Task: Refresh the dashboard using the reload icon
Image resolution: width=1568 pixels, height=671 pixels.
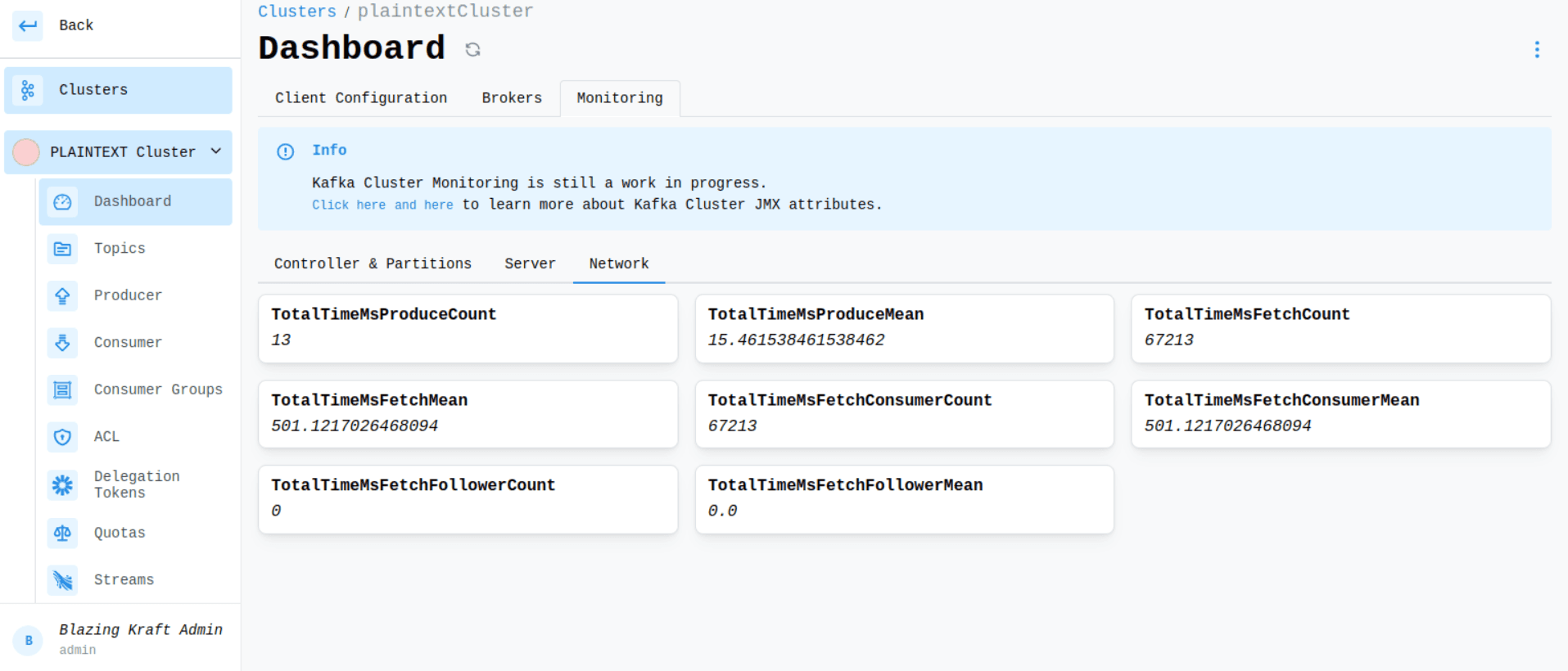Action: (472, 50)
